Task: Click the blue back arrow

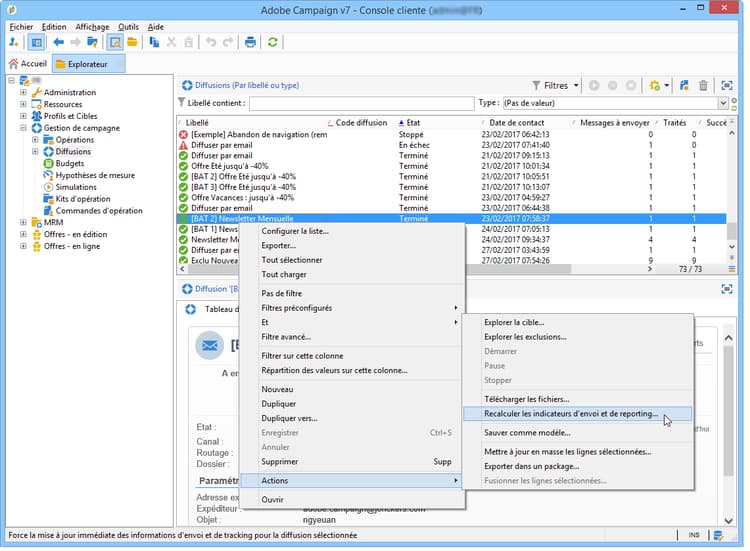Action: coord(58,42)
